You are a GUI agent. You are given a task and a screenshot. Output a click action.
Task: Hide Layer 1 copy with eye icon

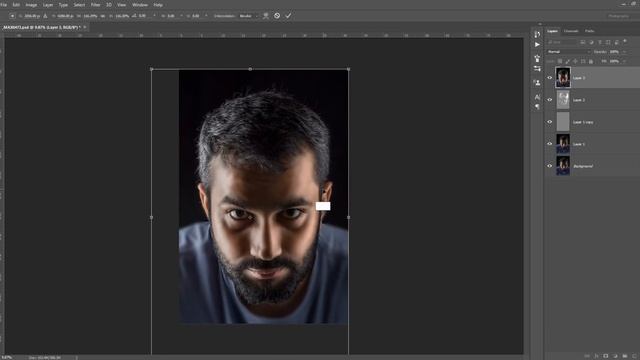tap(549, 122)
